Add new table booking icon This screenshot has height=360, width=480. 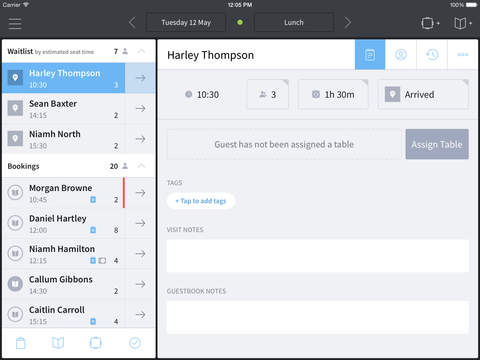click(x=430, y=23)
